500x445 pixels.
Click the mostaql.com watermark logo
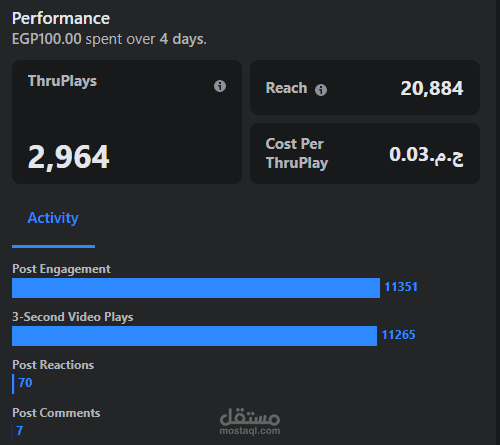[250, 421]
